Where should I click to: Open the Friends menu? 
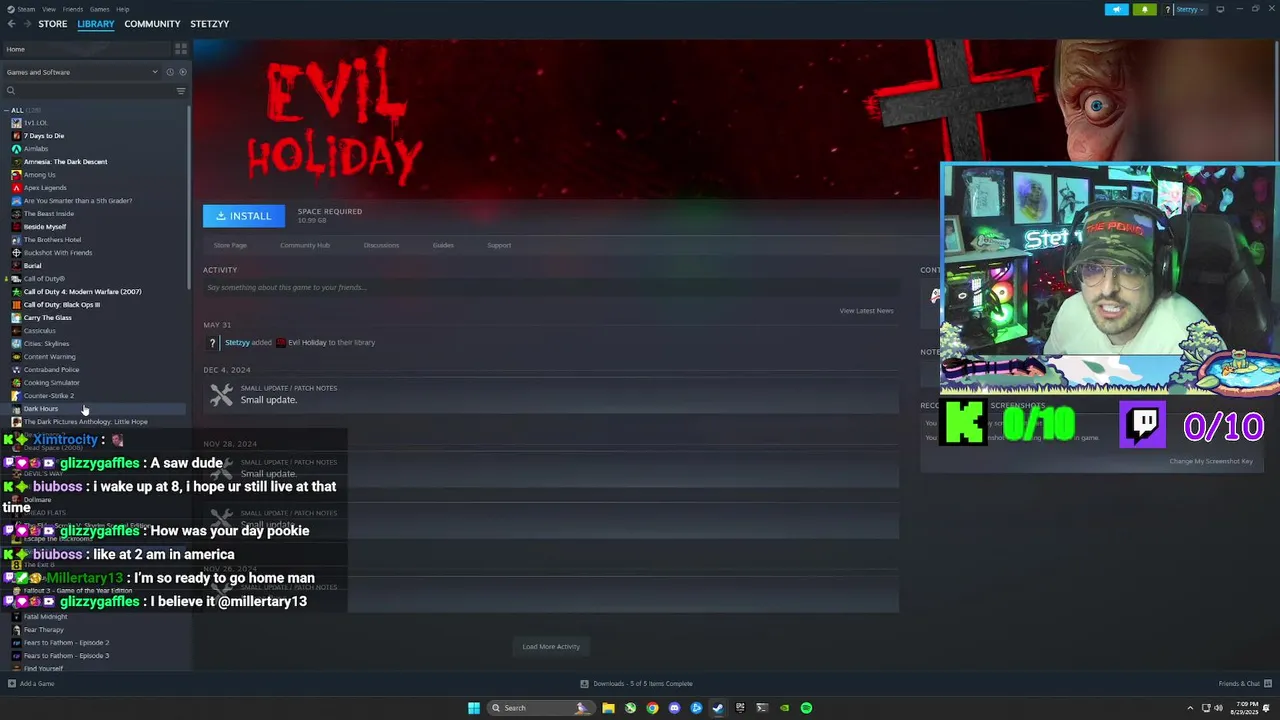click(73, 9)
